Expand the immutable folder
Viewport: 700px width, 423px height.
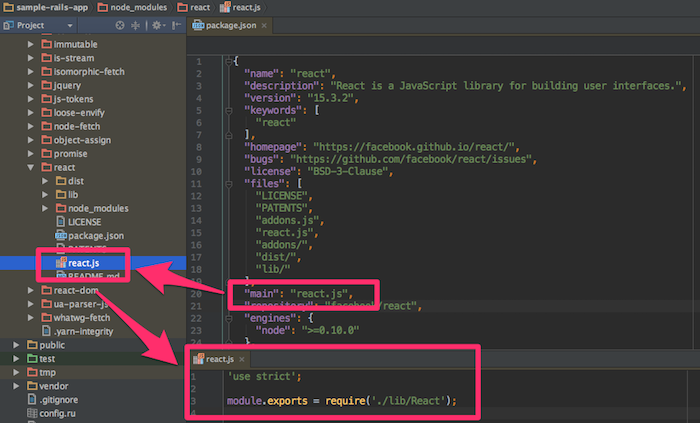30,44
